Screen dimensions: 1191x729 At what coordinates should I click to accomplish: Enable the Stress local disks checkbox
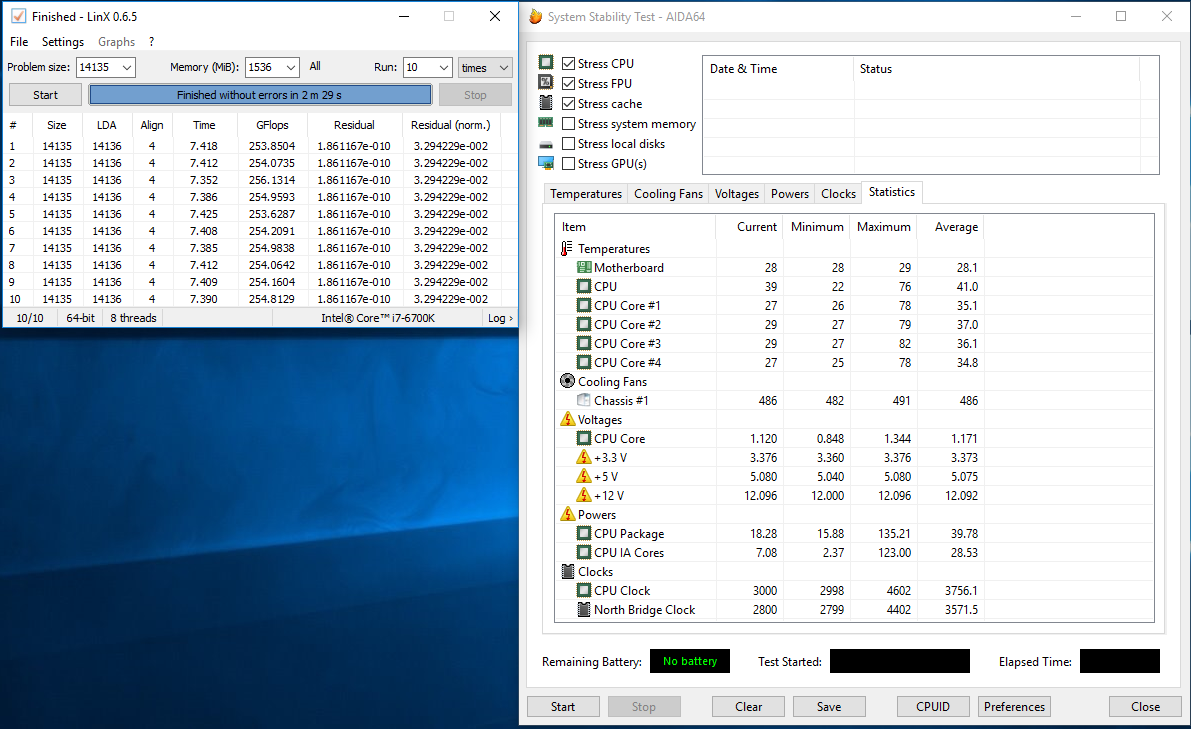pos(568,144)
